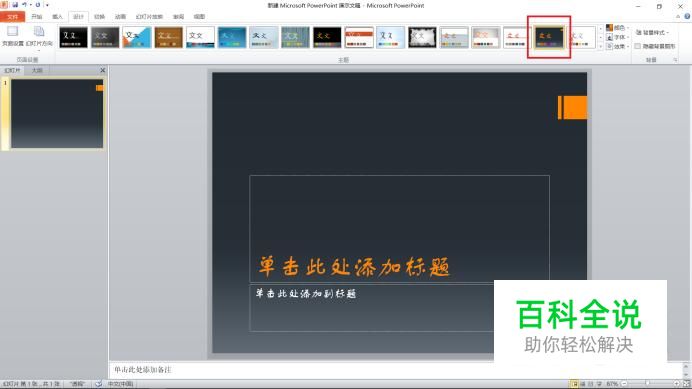Open the Page Setup (页面设置) icon
The height and width of the screenshot is (389, 692).
pyautogui.click(x=12, y=35)
